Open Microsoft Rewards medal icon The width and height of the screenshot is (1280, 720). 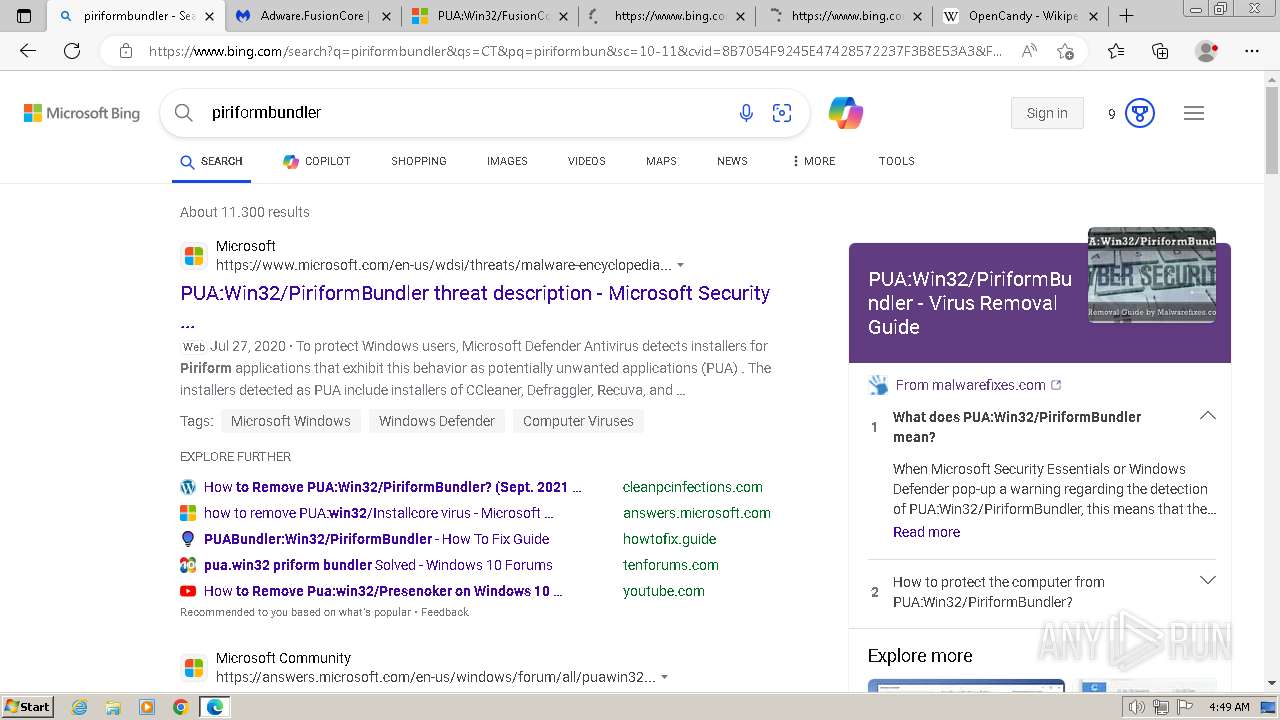(x=1140, y=113)
